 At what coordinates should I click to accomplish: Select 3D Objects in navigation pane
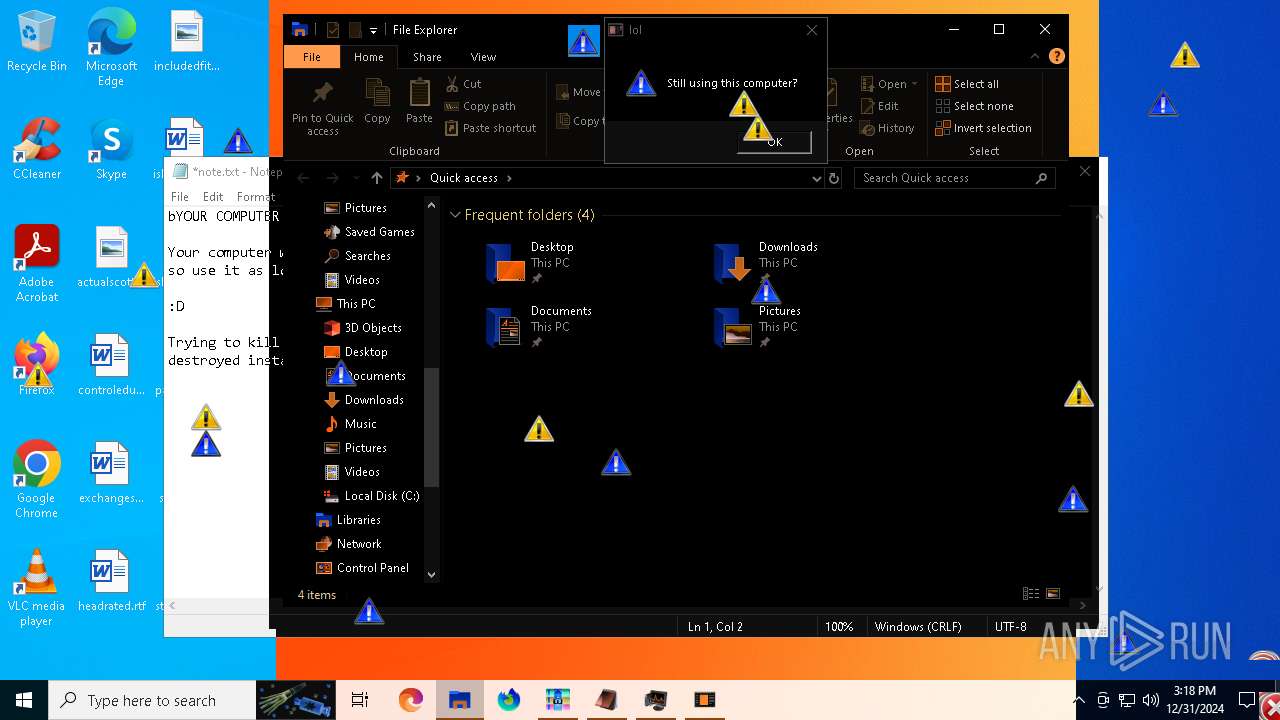point(362,328)
